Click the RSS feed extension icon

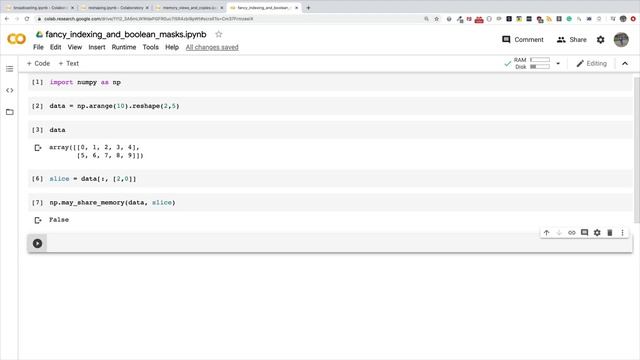549,19
